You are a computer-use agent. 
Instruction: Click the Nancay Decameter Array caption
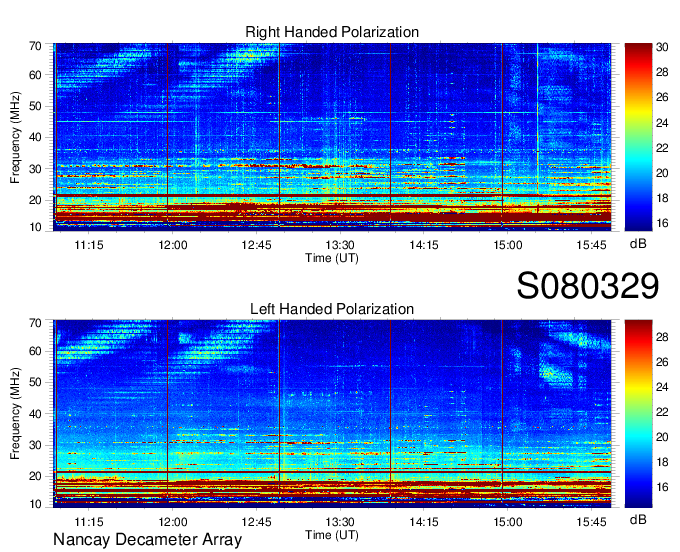[x=147, y=540]
